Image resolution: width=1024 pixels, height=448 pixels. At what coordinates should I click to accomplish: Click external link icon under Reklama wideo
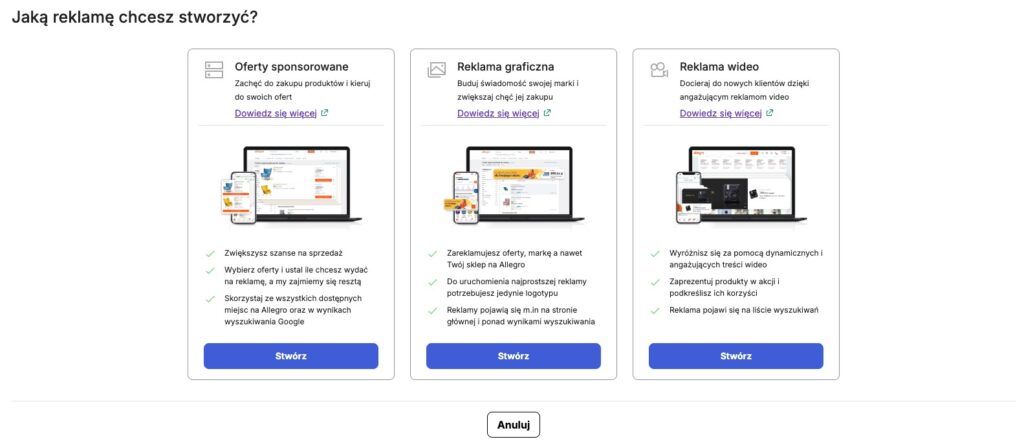point(769,113)
